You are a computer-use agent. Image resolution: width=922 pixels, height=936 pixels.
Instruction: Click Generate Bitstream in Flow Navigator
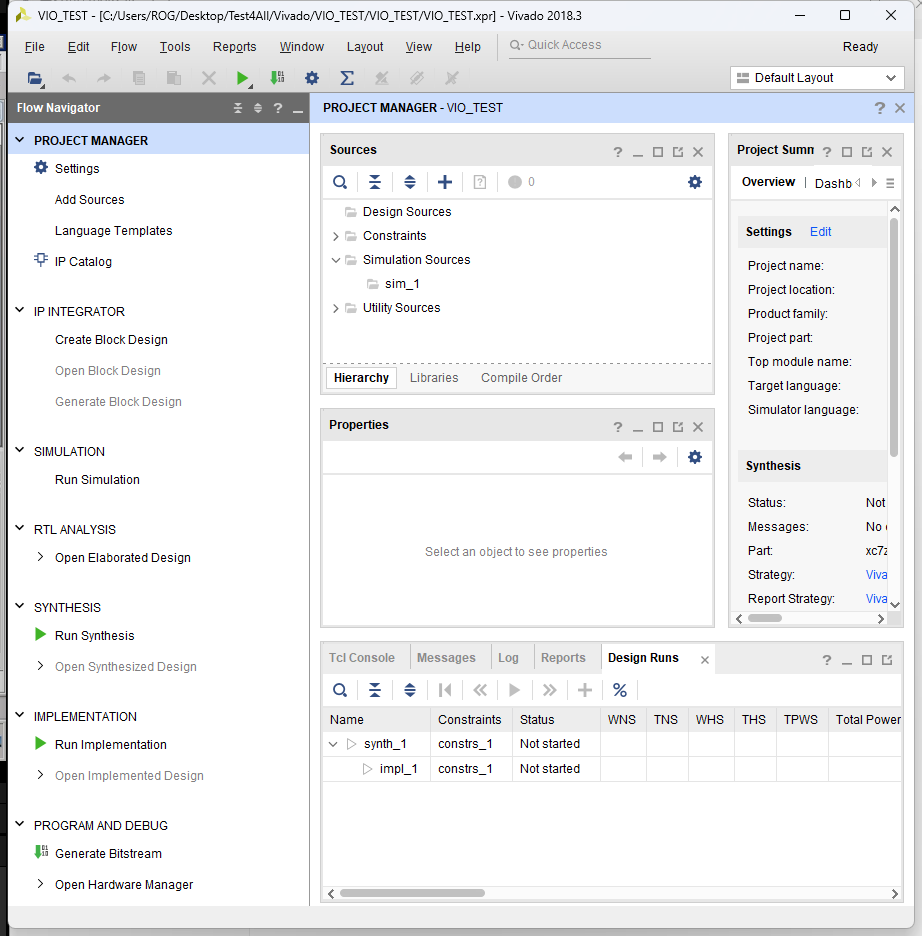[108, 854]
